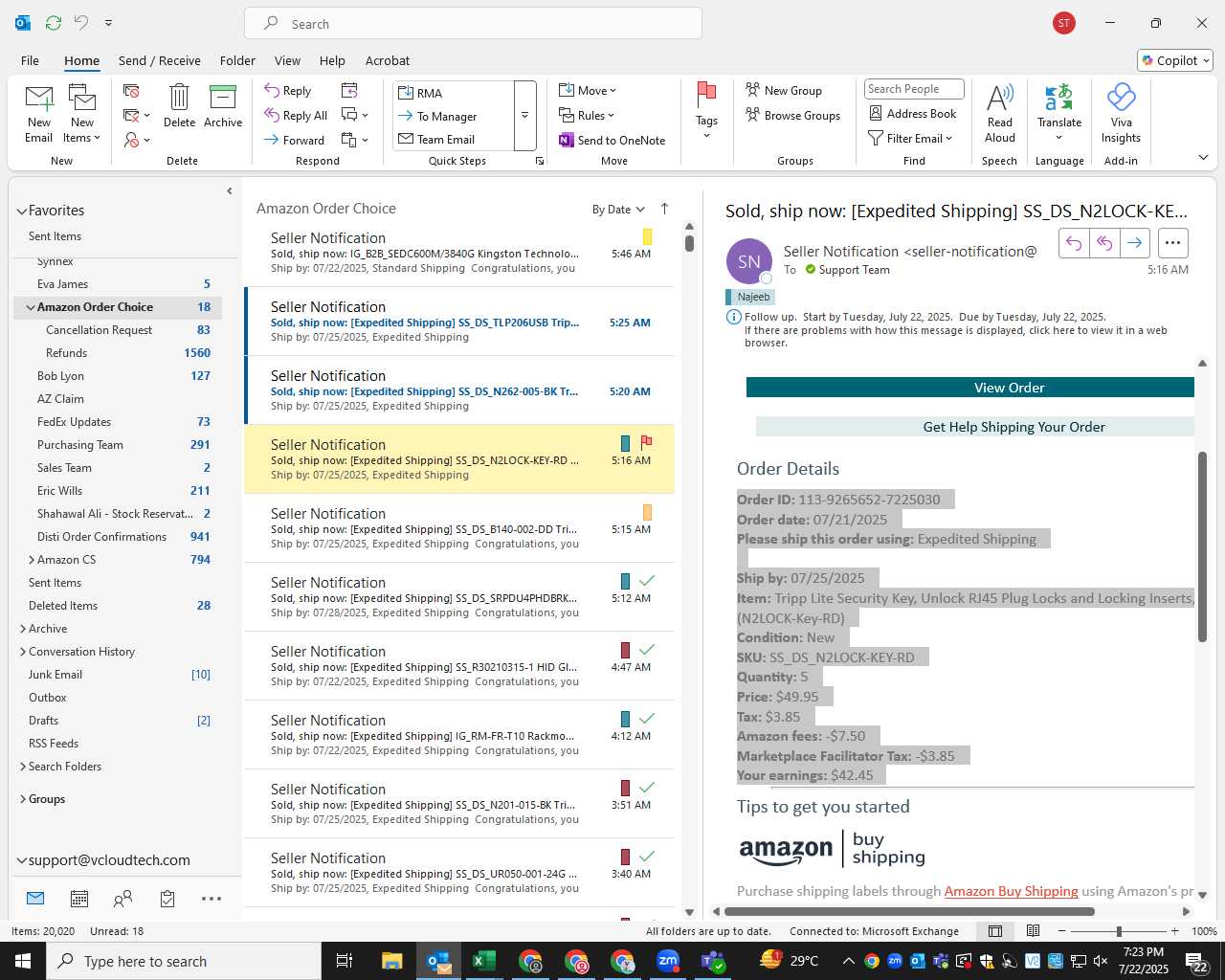Expand the Quick Steps gallery
Viewport: 1225px width, 980px height.
click(x=524, y=116)
